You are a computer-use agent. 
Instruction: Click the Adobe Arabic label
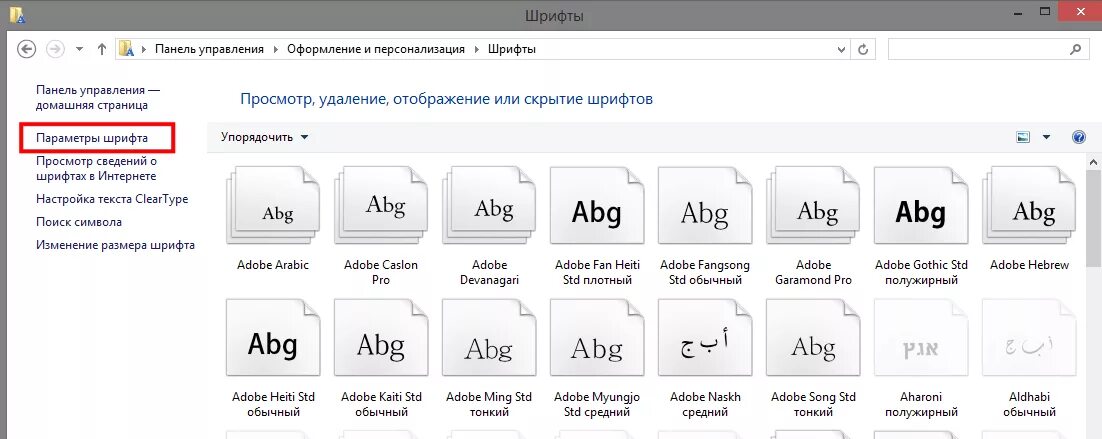tap(273, 265)
